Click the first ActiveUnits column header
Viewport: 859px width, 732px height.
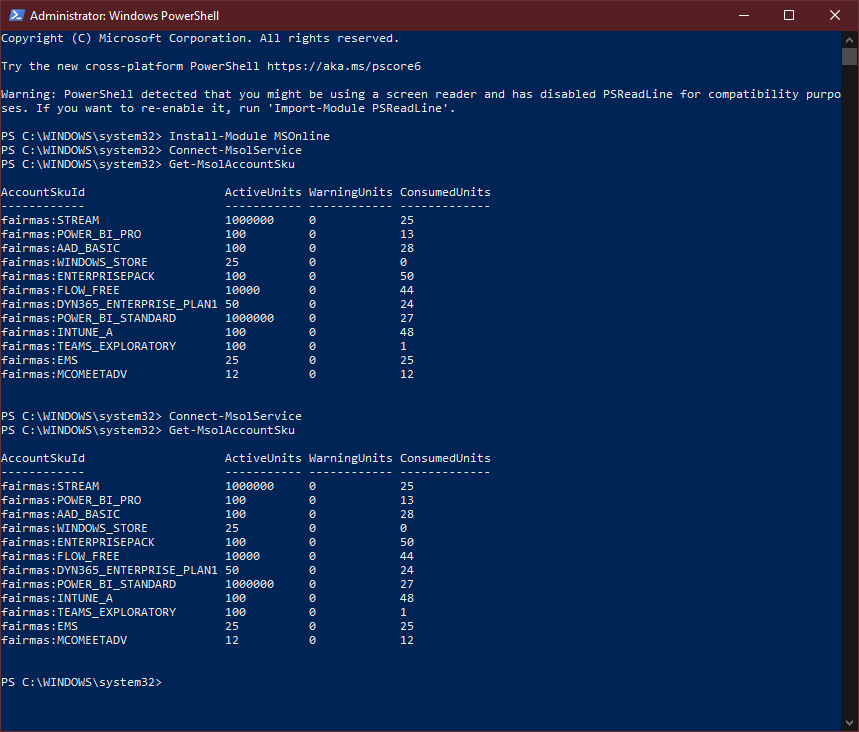coord(263,192)
